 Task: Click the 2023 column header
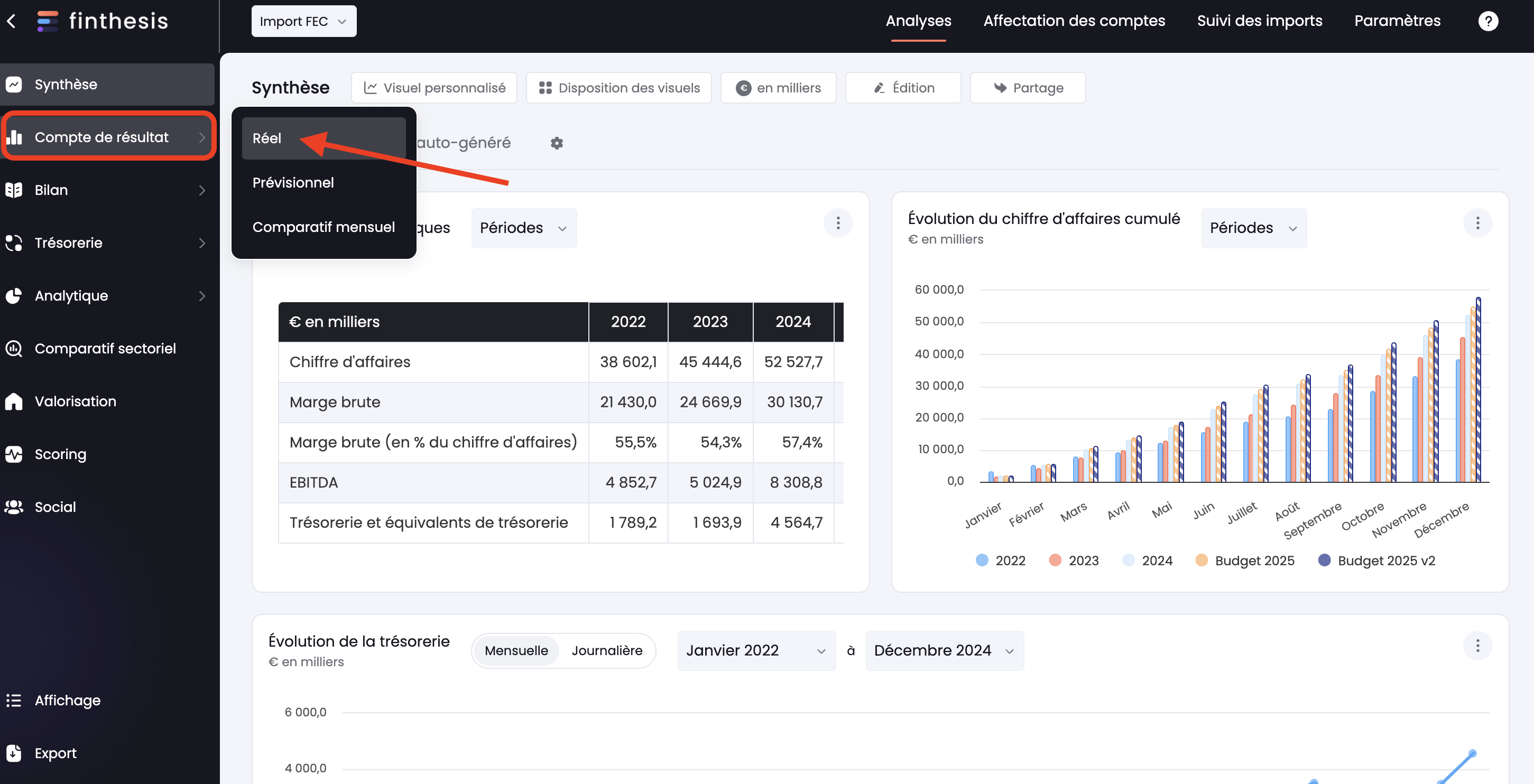point(710,322)
